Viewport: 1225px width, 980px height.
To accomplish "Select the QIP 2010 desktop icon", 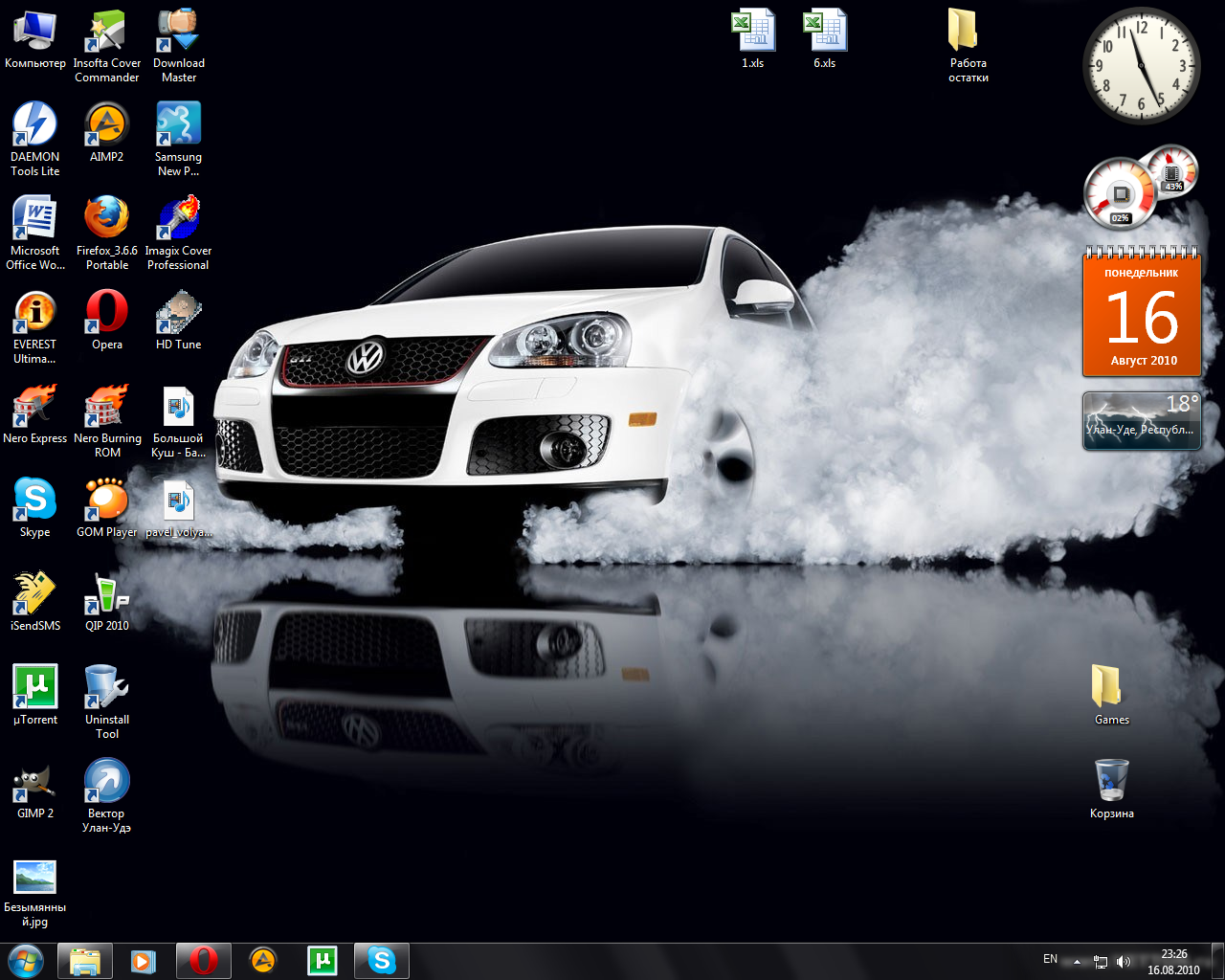I will [x=107, y=594].
